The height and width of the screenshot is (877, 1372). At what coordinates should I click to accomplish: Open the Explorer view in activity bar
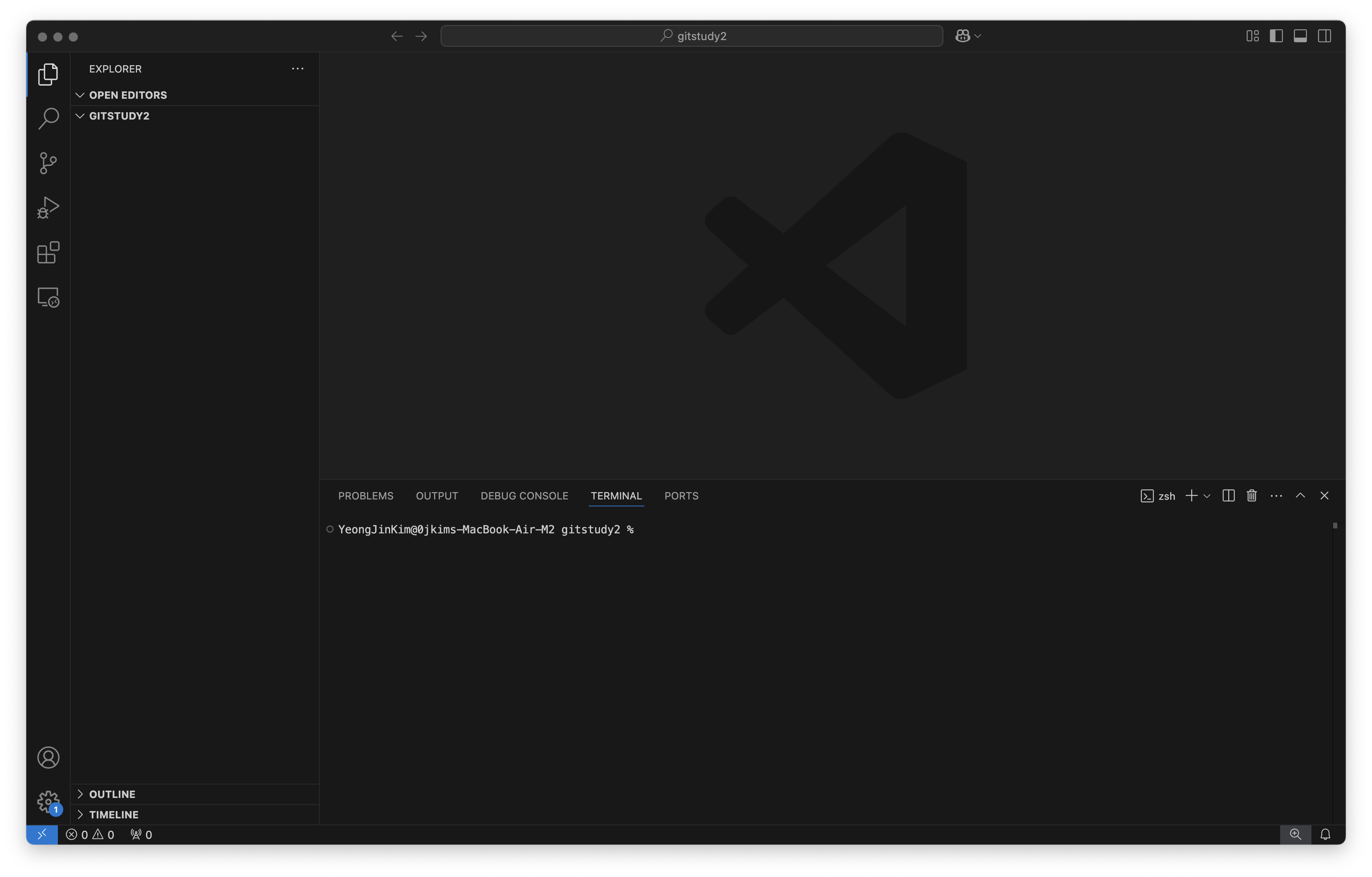tap(49, 74)
